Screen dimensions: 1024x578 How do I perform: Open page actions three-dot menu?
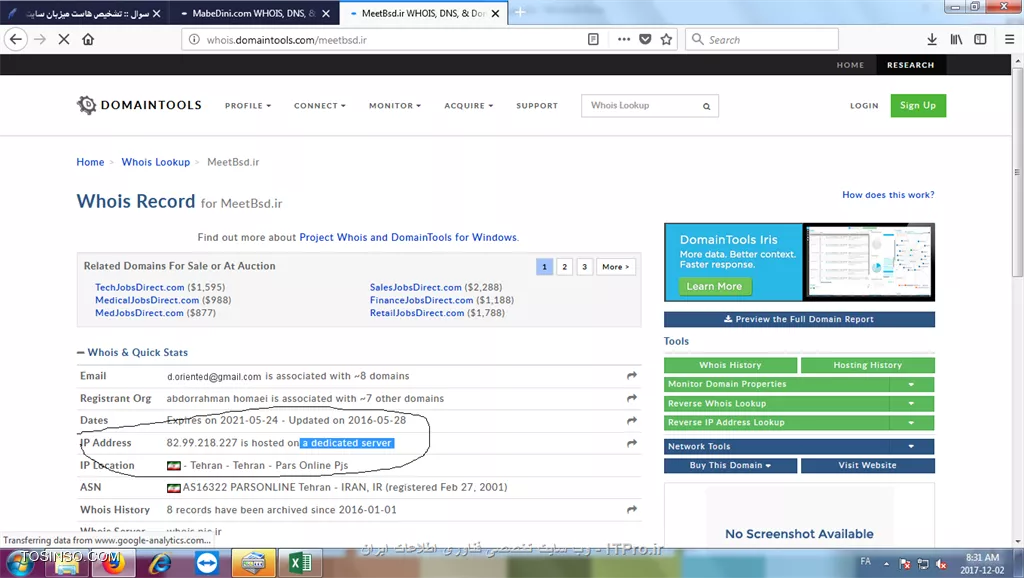coord(624,39)
